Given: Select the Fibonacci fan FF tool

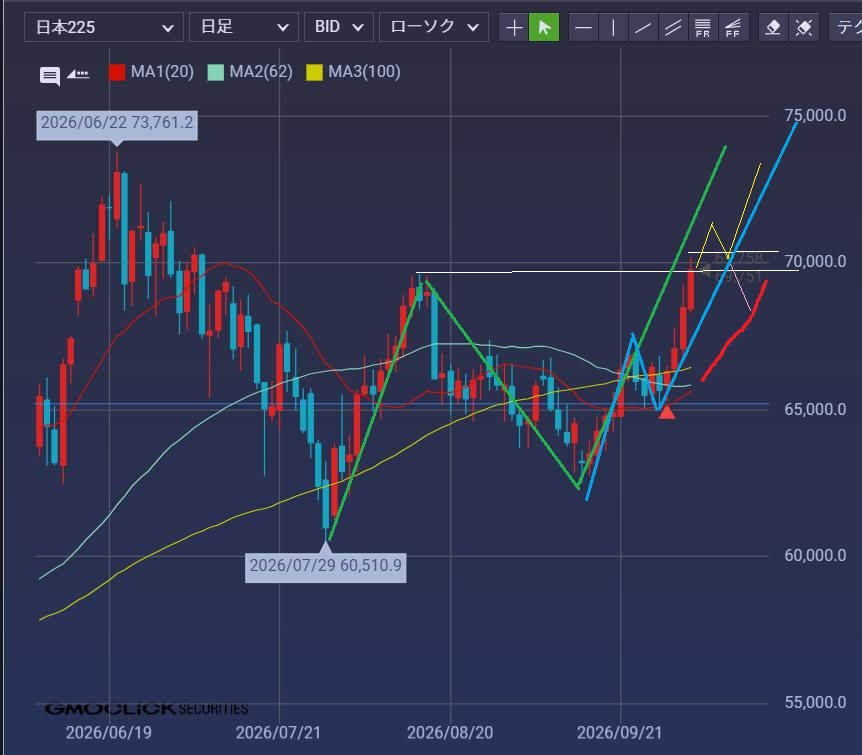Looking at the screenshot, I should tap(732, 27).
